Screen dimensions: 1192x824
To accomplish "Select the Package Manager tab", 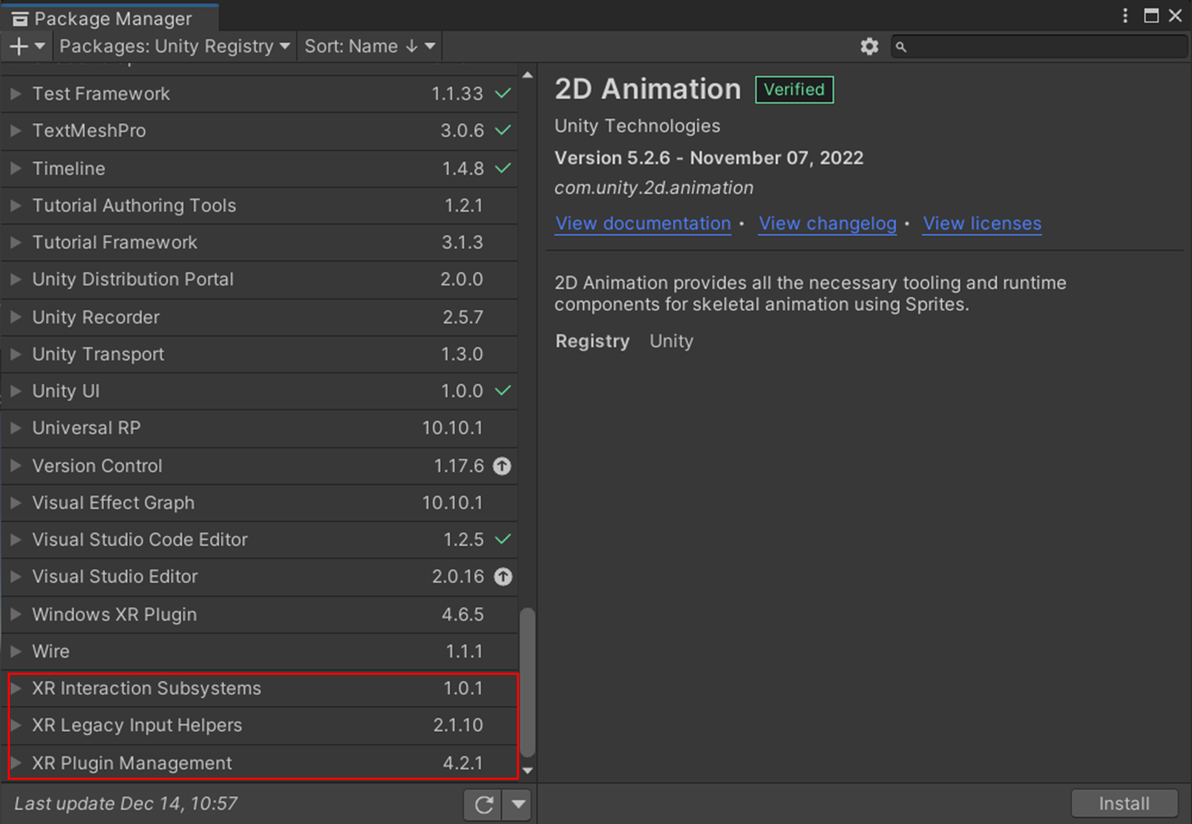I will click(110, 18).
